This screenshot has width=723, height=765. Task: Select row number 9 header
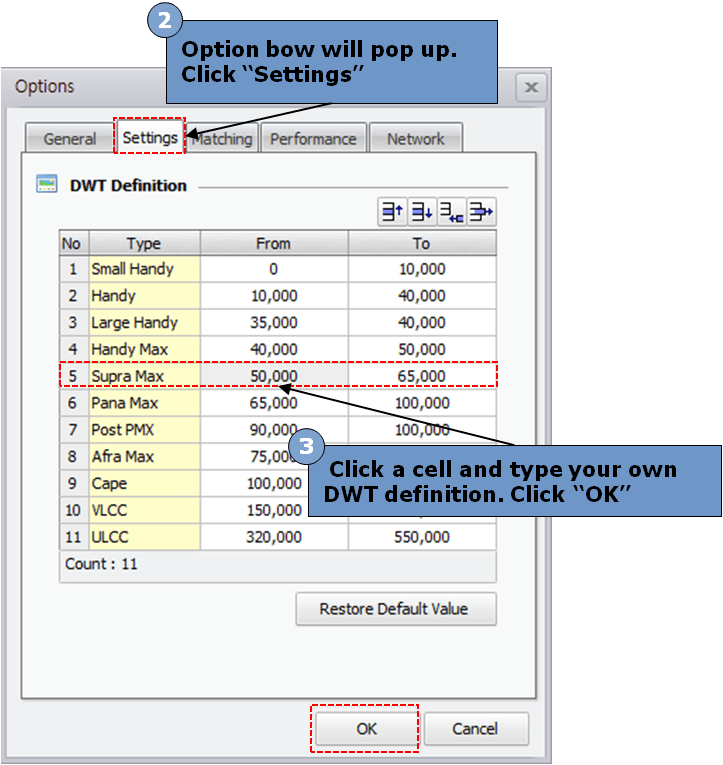tap(74, 483)
